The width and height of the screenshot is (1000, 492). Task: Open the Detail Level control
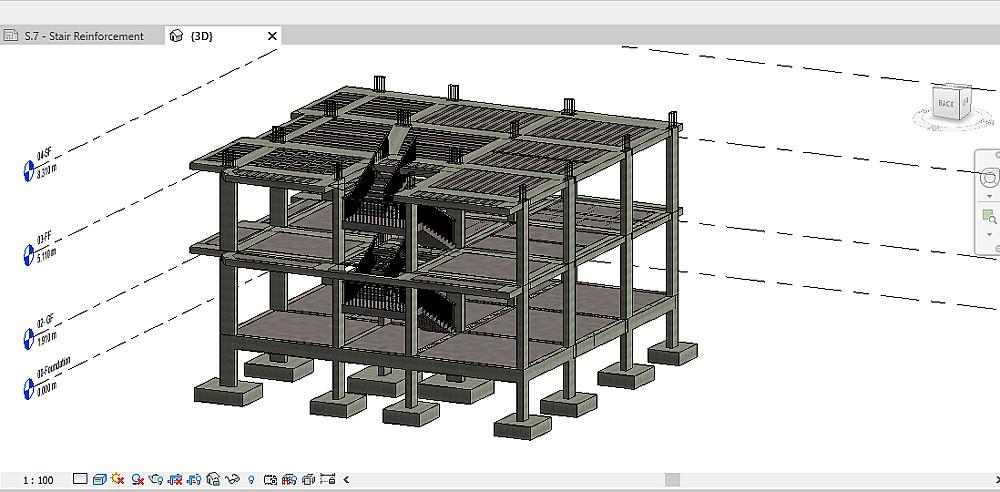click(x=80, y=480)
